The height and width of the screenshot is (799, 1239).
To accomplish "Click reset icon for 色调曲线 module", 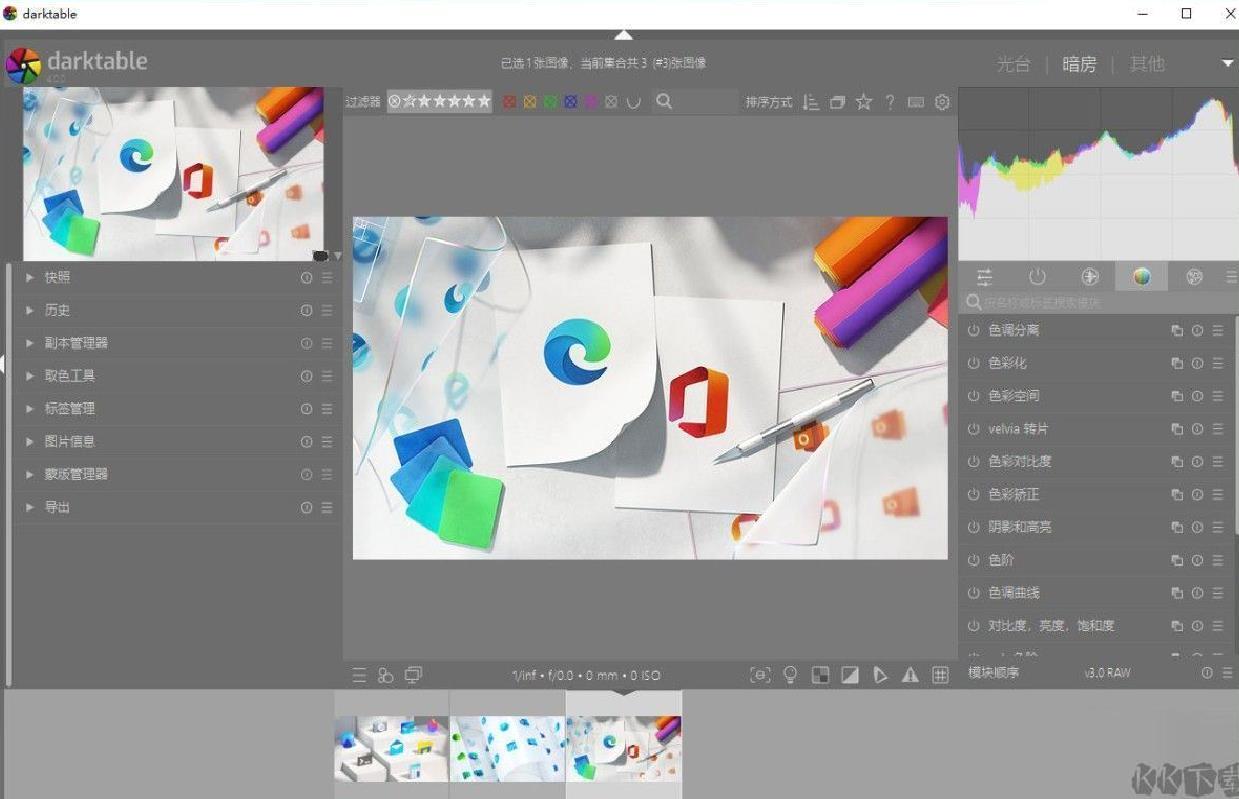I will (x=1197, y=593).
